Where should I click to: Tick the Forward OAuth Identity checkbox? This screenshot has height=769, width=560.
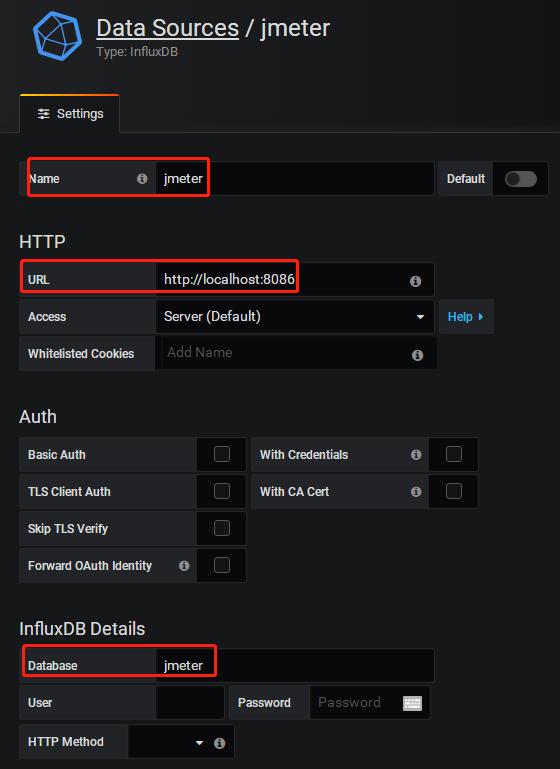click(x=222, y=565)
